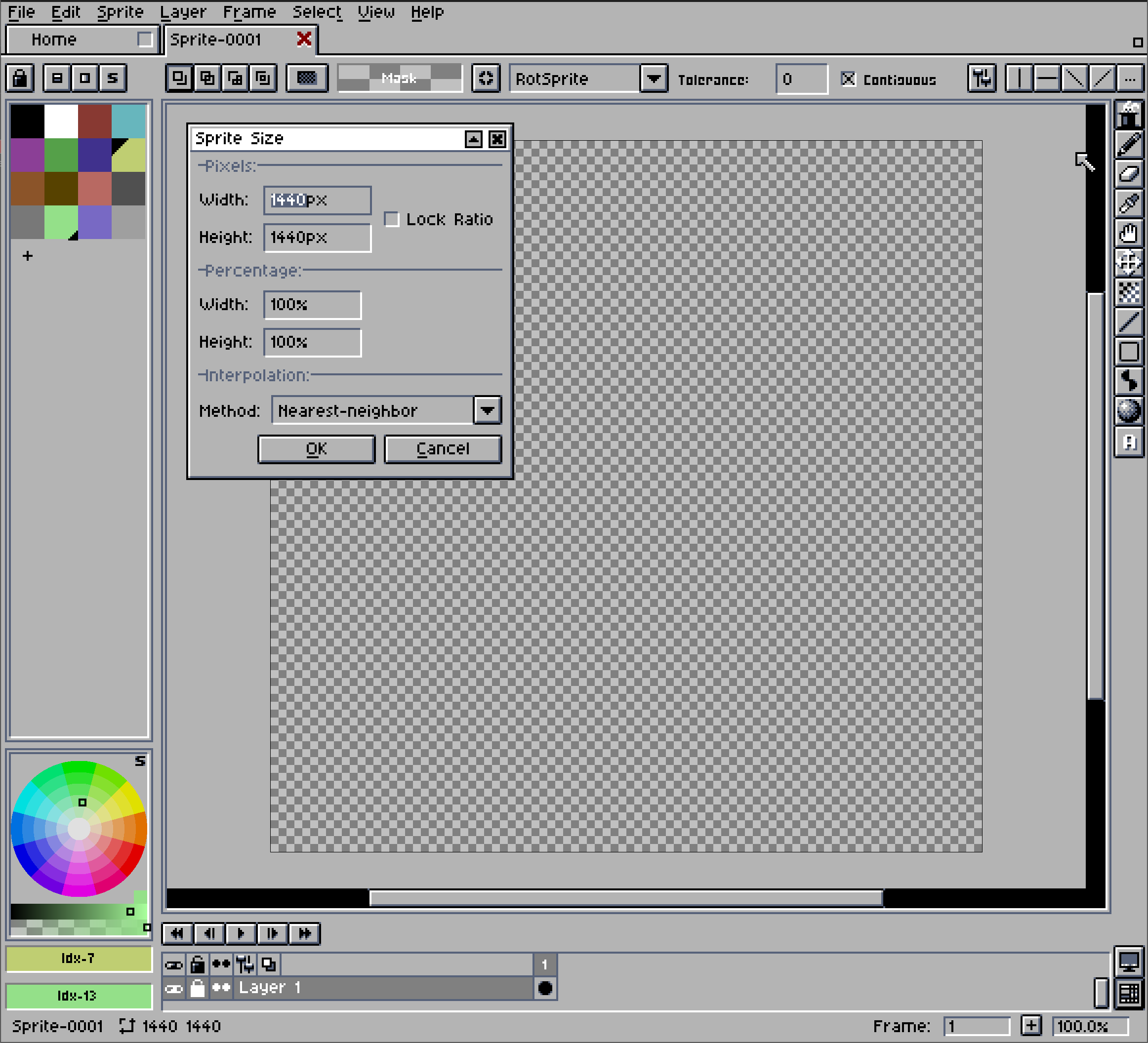
Task: Click the horizontal canvas scrollbar
Action: point(626,898)
